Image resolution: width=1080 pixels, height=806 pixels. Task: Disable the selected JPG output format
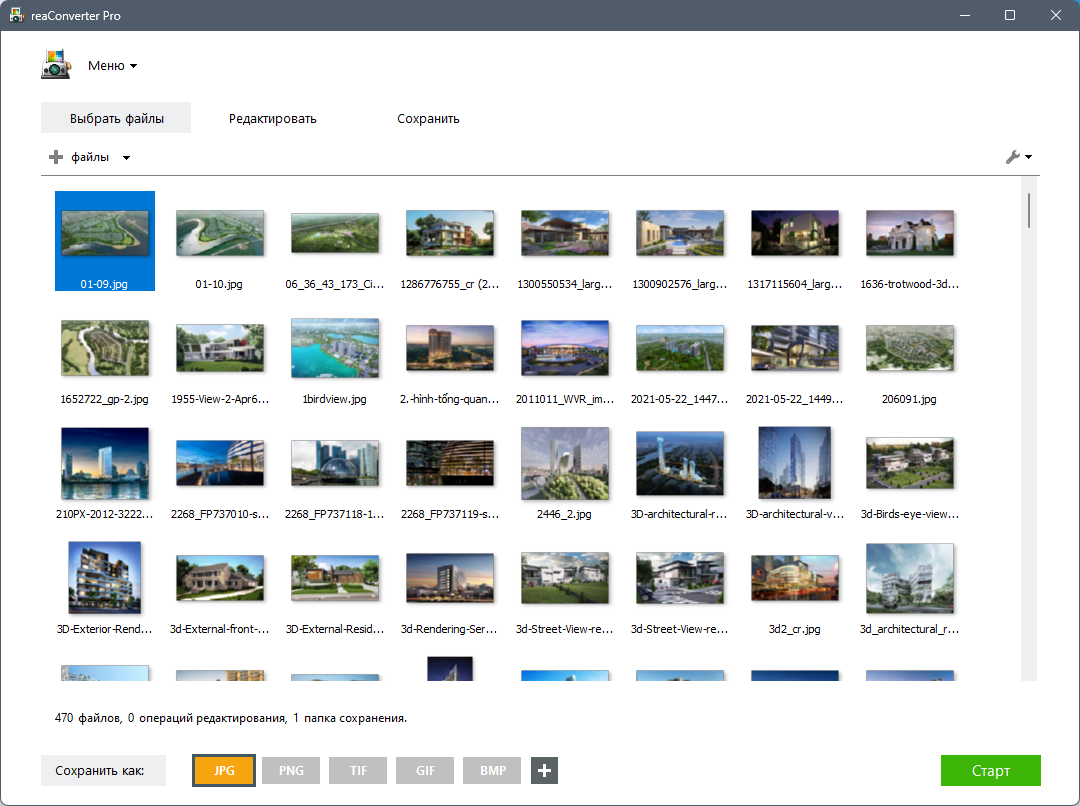223,770
